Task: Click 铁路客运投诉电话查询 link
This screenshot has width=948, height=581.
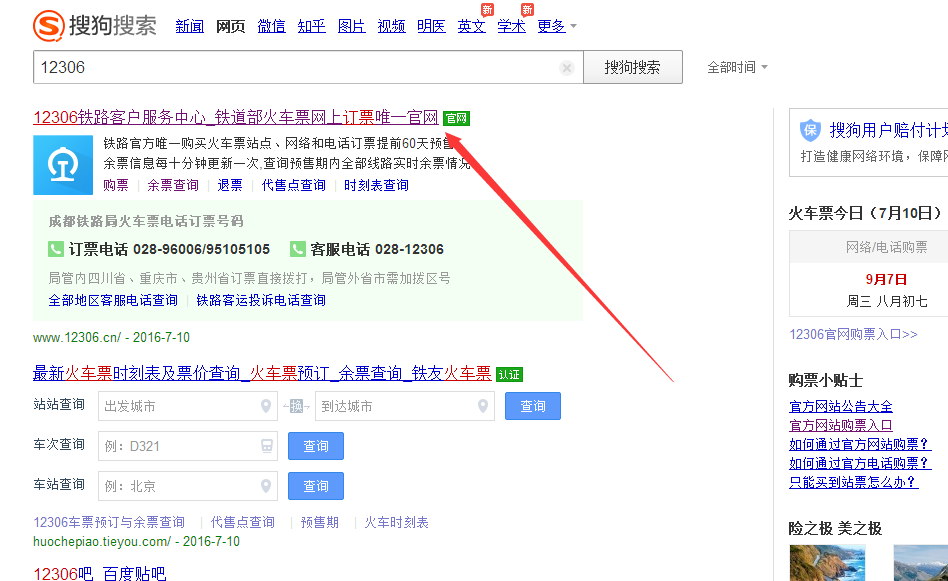Action: click(261, 300)
